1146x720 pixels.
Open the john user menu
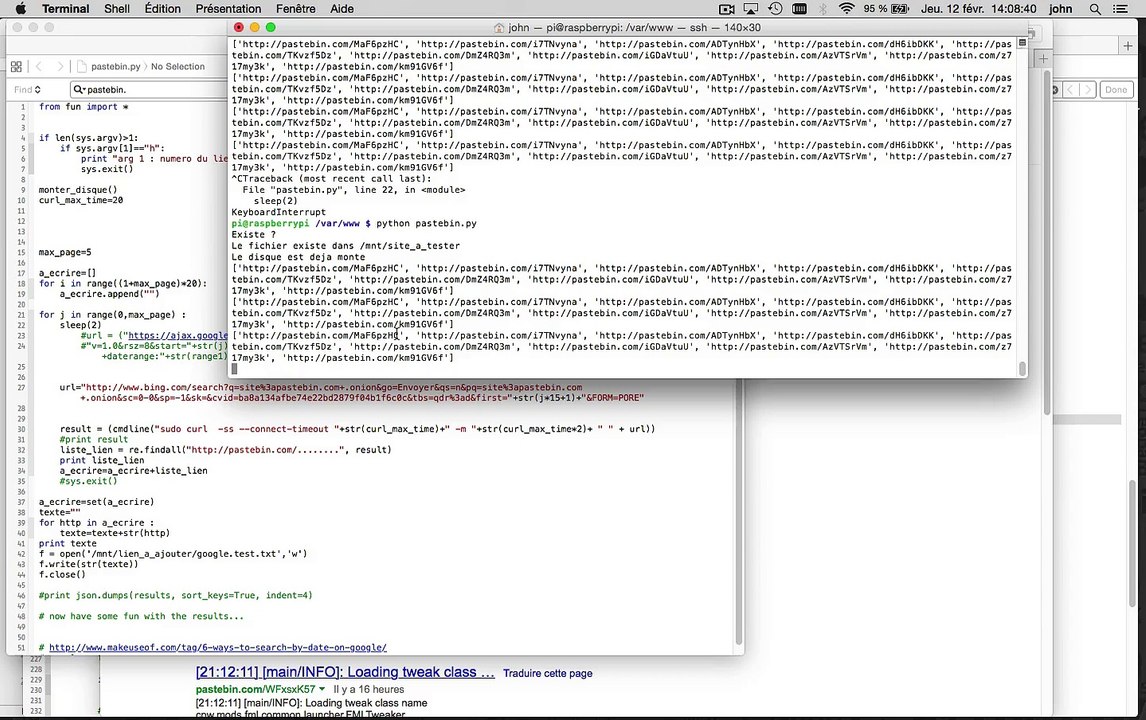[1060, 9]
